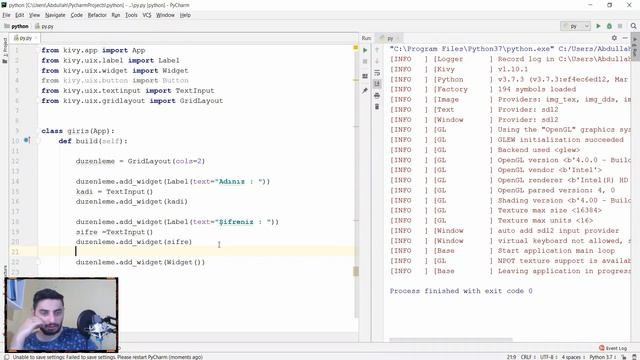
Task: Stop process in the Run panel sidebar
Action: click(365, 61)
